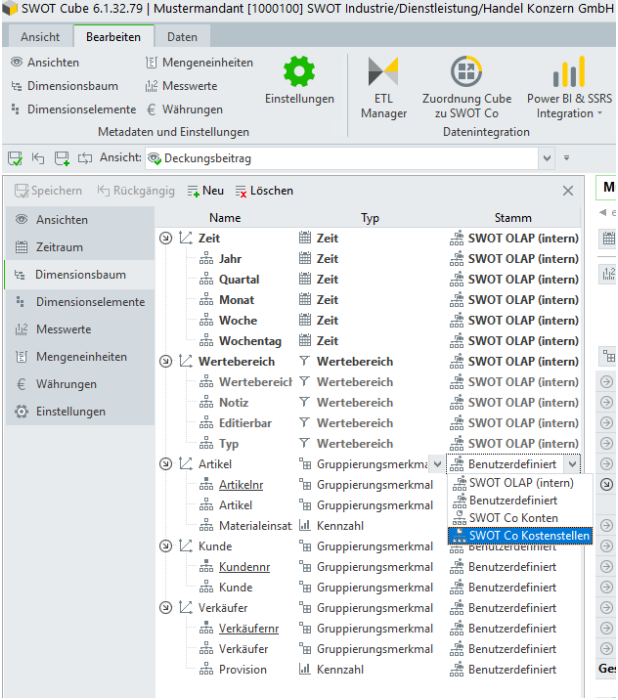This screenshot has height=700, width=618.
Task: Open Power BI & SSRS Integration
Action: (x=568, y=87)
